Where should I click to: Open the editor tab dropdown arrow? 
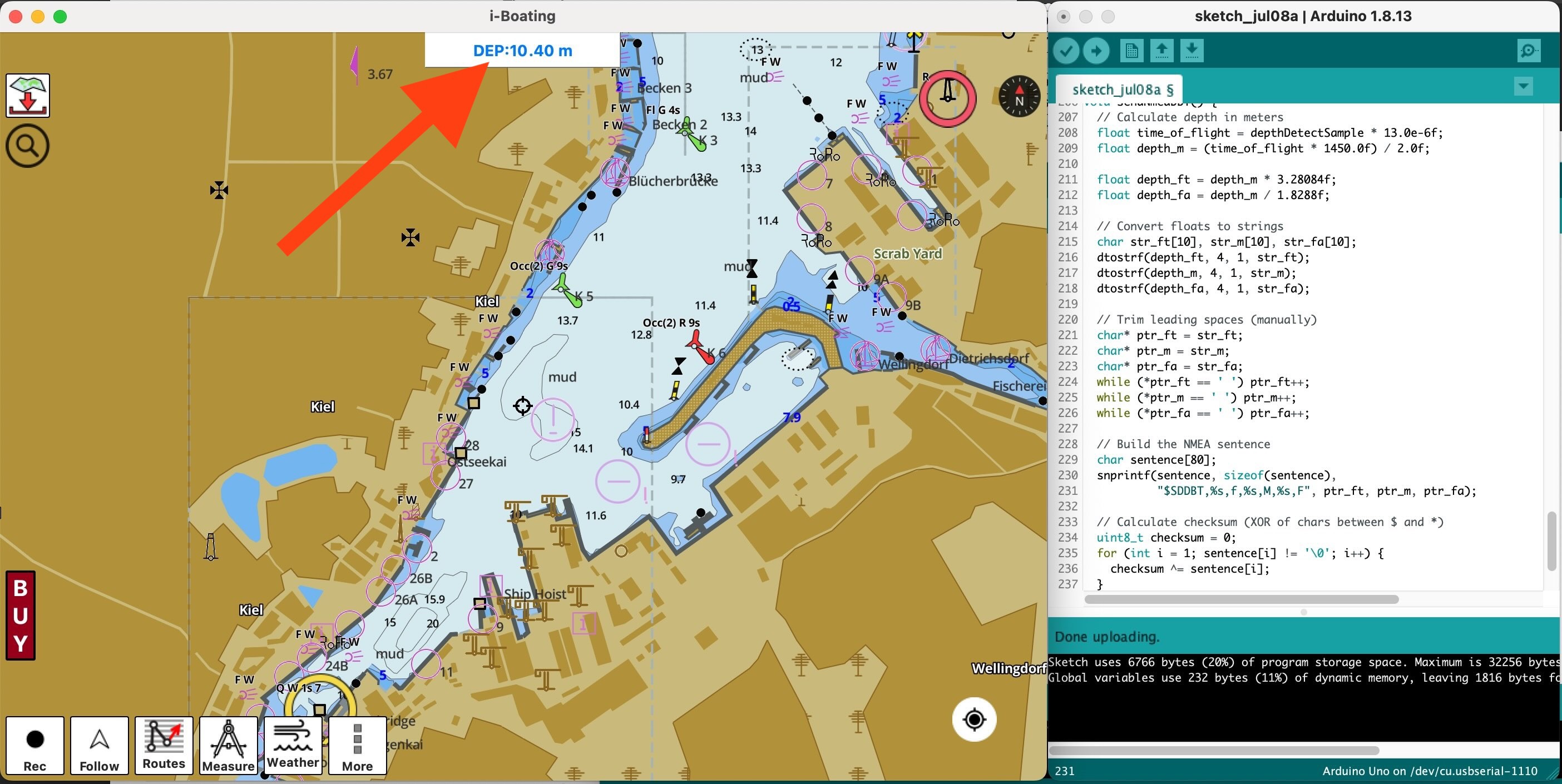coord(1523,87)
